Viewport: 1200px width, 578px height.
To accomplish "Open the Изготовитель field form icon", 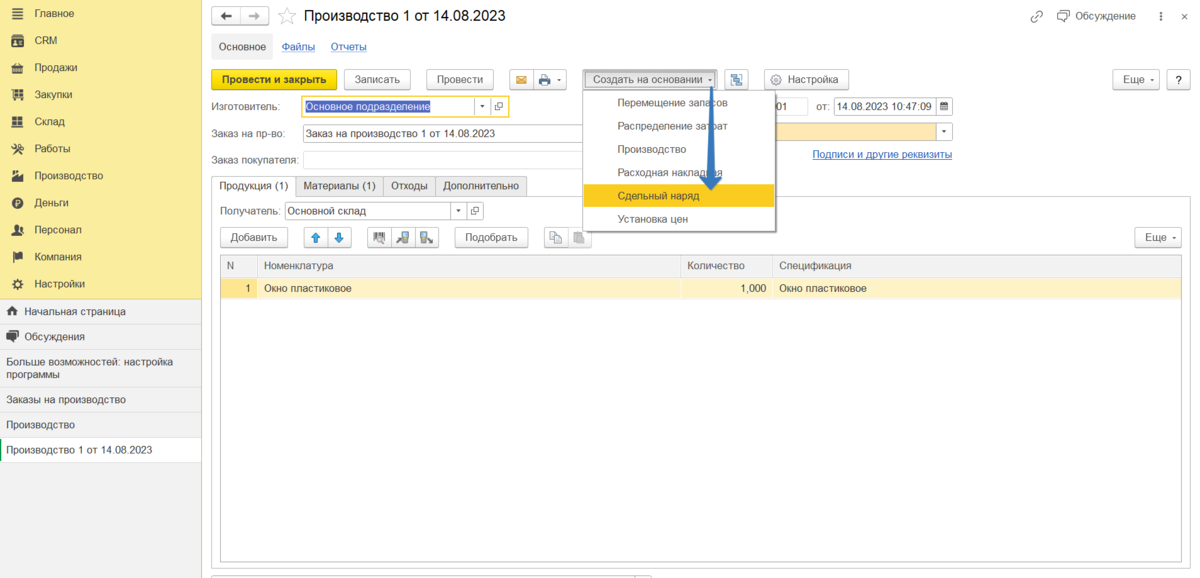I will (x=500, y=106).
